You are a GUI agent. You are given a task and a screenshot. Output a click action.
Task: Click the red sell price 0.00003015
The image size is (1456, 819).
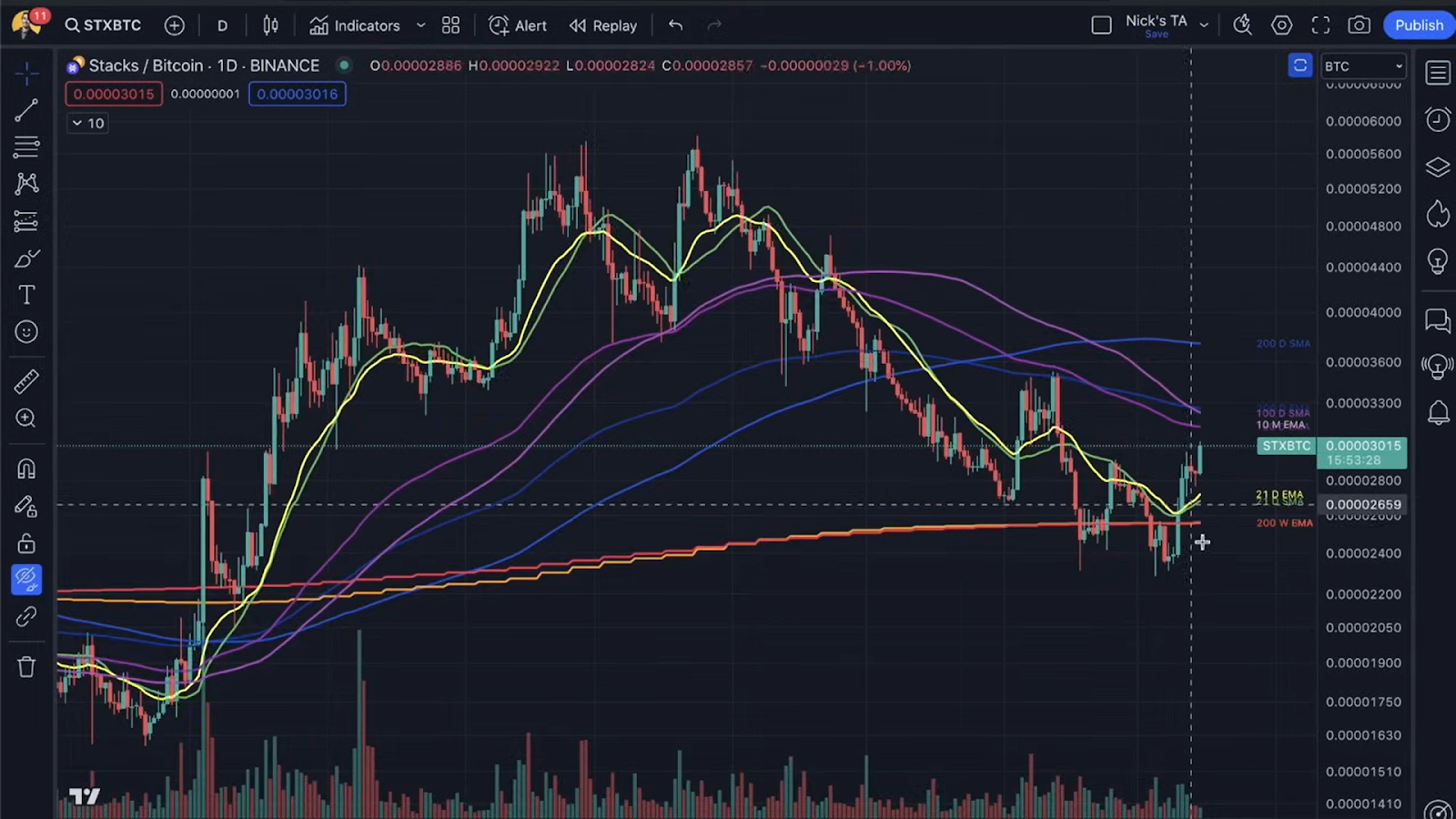click(114, 94)
